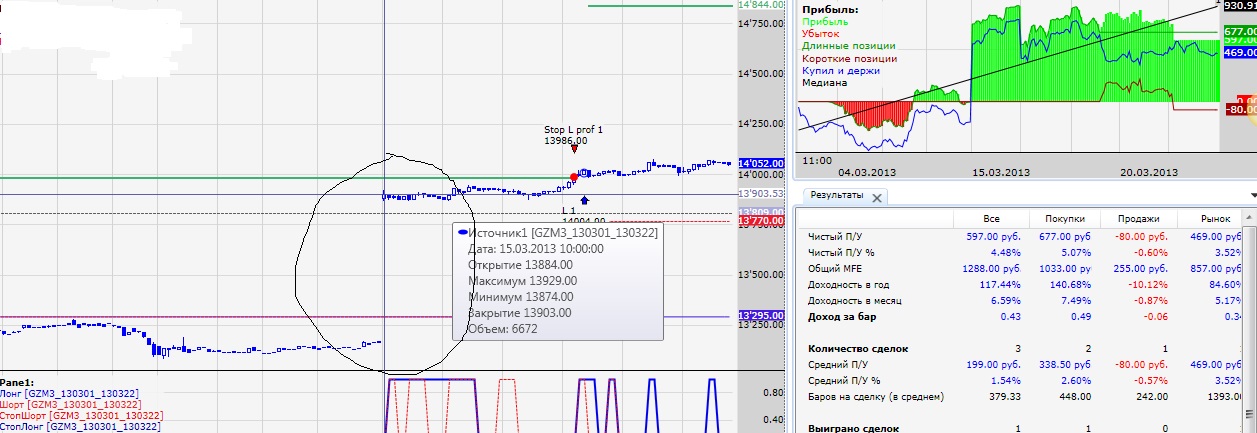Image resolution: width=1257 pixels, height=433 pixels.
Task: Click the Длинные позиции legend entry
Action: (x=849, y=45)
